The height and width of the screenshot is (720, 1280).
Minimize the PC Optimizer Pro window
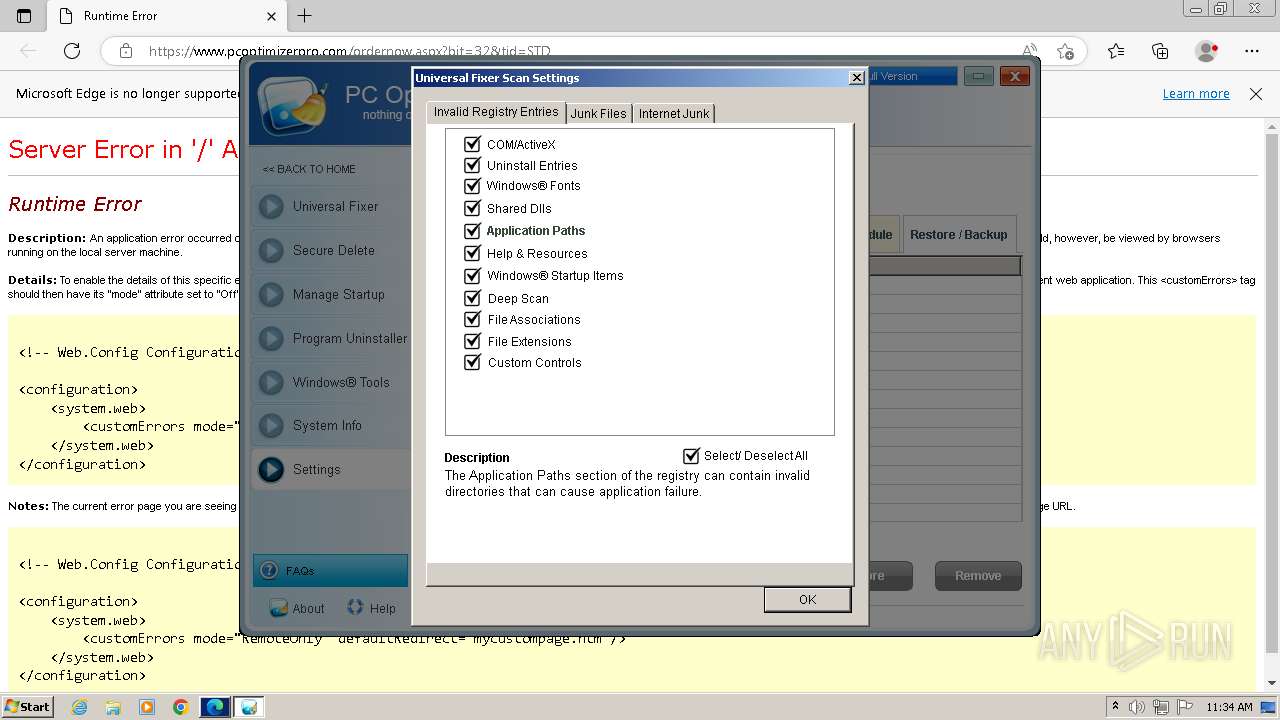[978, 76]
